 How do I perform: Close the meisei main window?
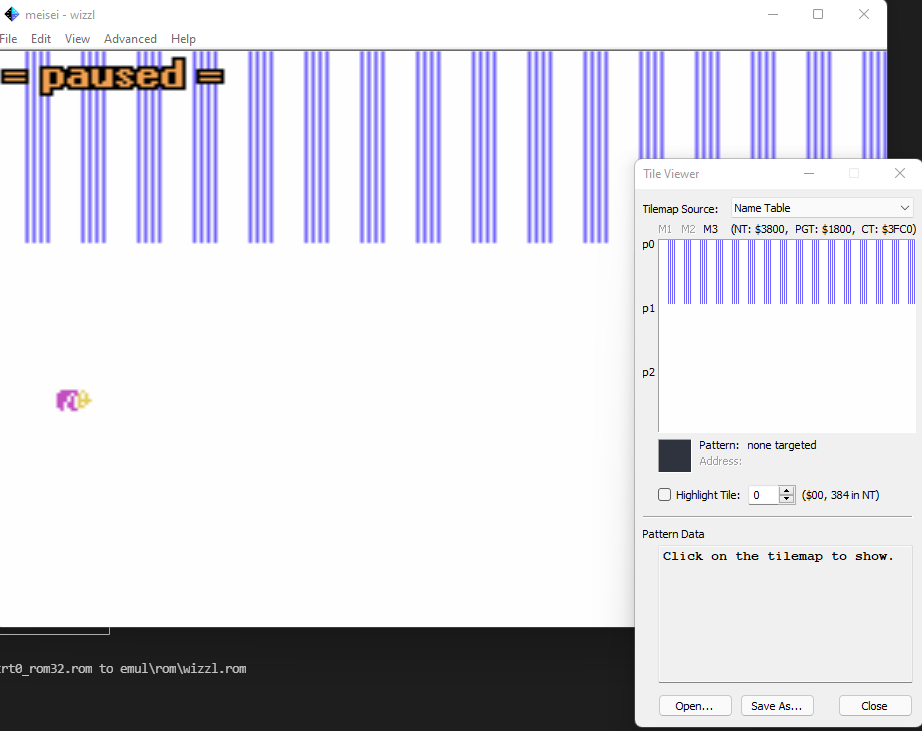click(x=863, y=14)
